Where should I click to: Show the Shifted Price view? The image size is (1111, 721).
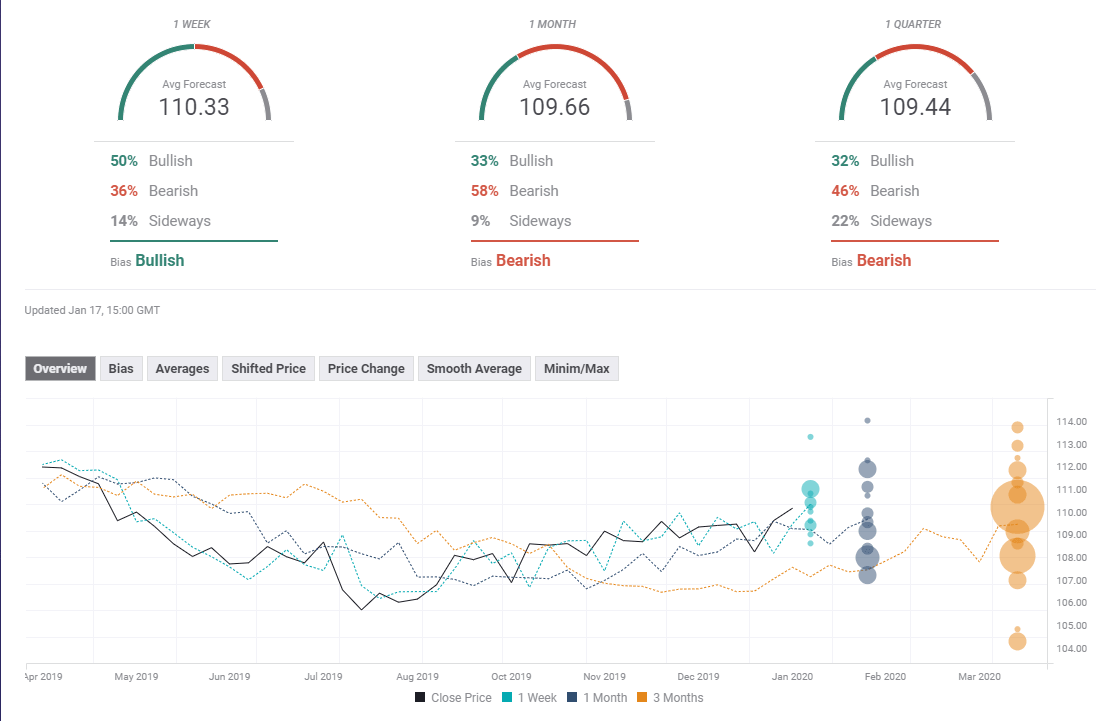(x=268, y=369)
